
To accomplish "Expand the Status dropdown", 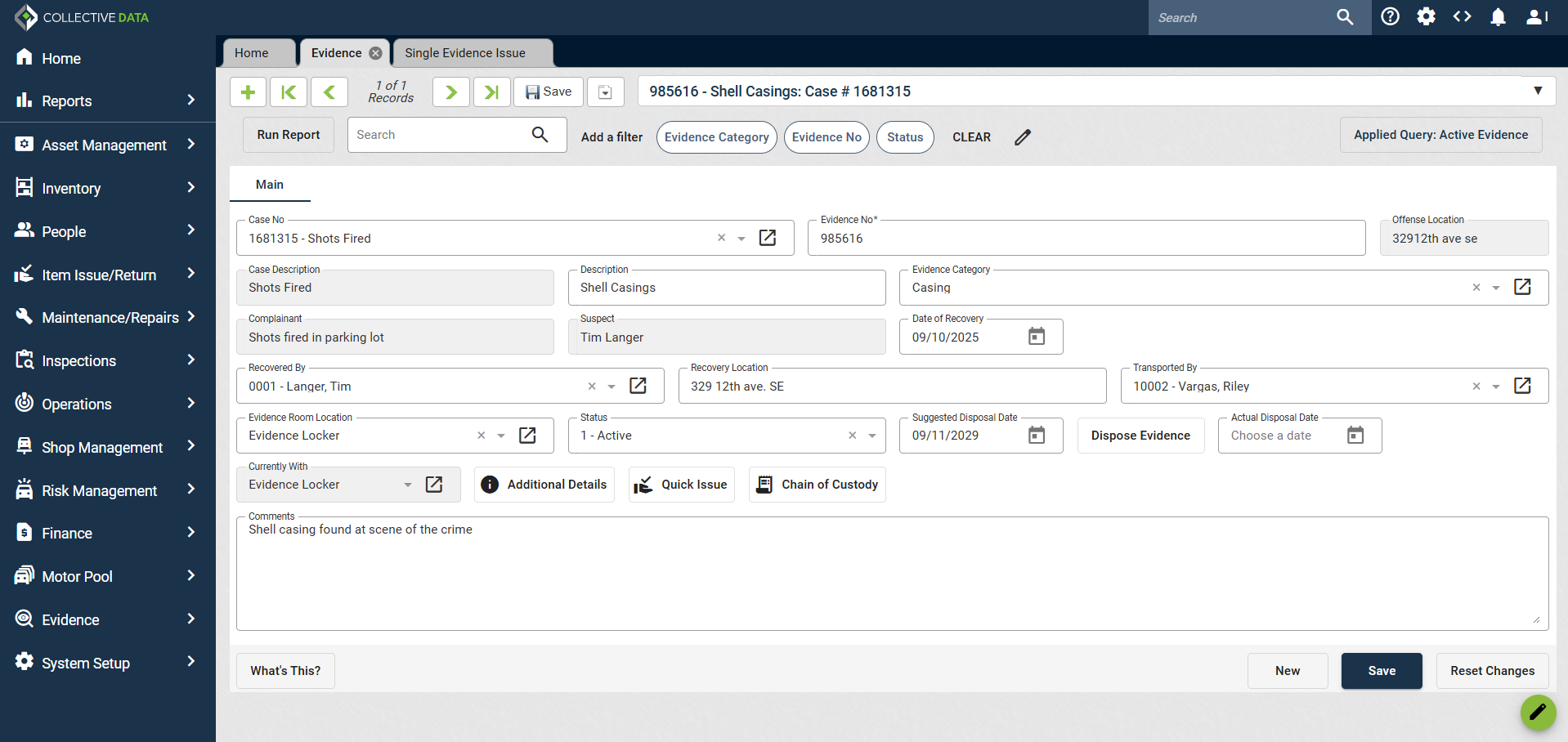I will [x=872, y=436].
